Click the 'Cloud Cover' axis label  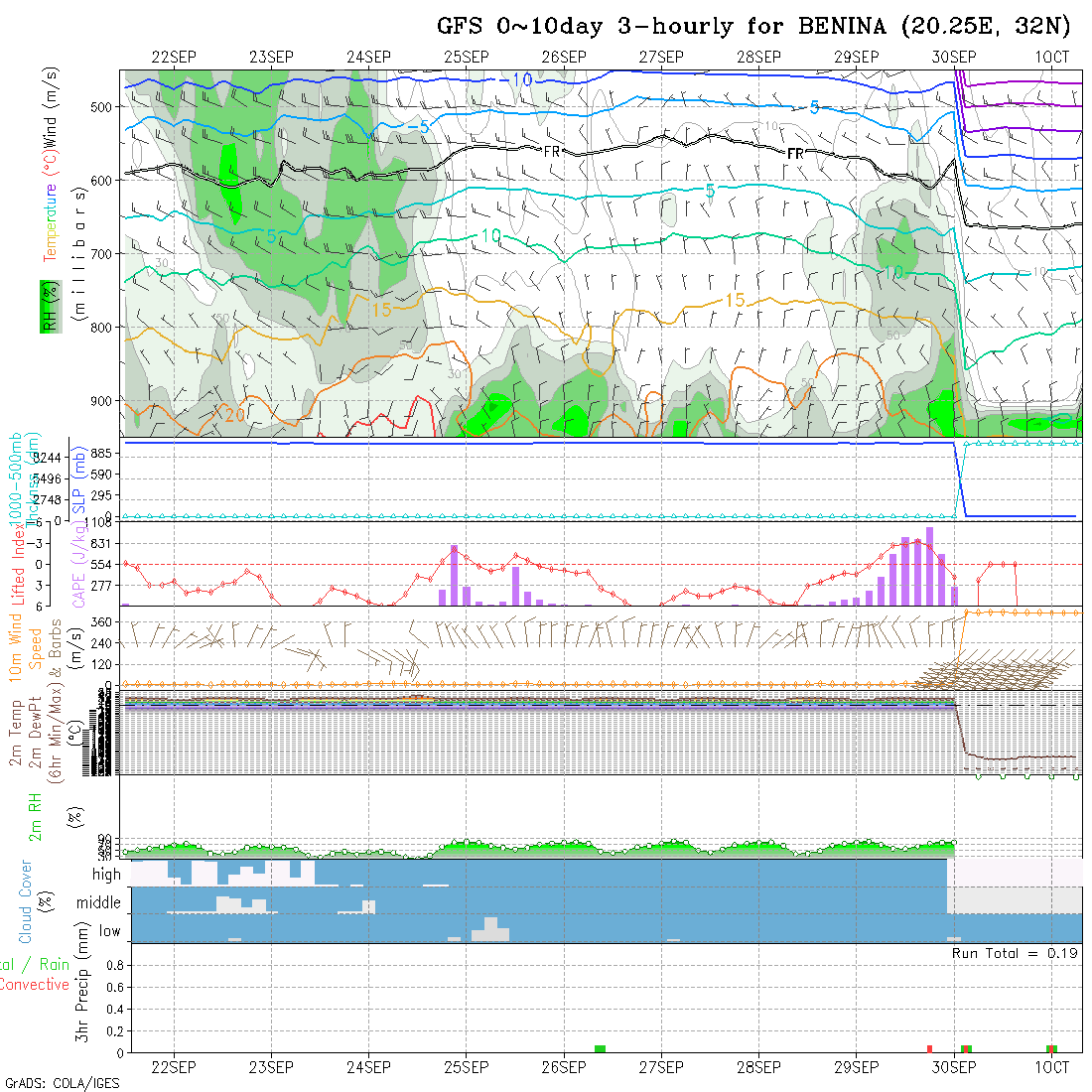coord(26,901)
